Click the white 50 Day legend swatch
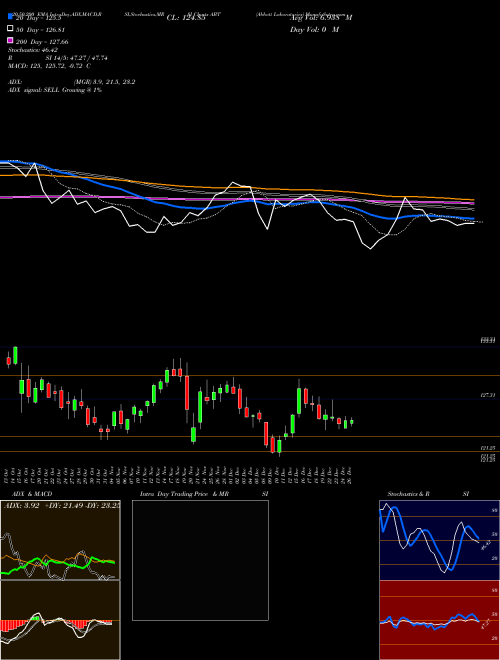Image resolution: width=500 pixels, height=660 pixels. (10, 29)
